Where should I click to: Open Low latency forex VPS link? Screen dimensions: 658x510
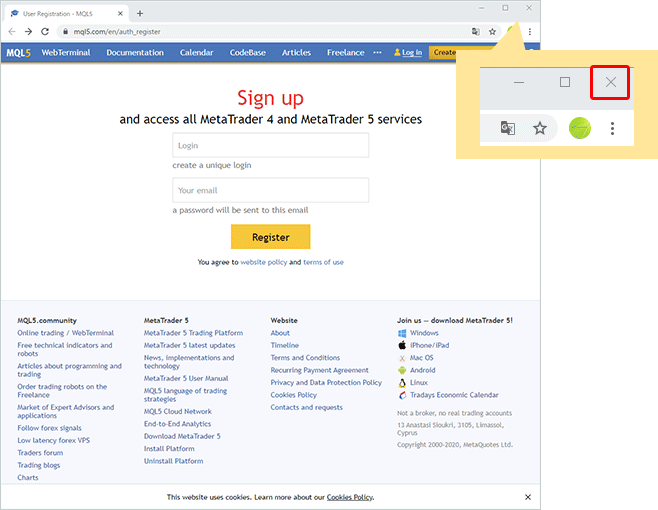coord(54,440)
